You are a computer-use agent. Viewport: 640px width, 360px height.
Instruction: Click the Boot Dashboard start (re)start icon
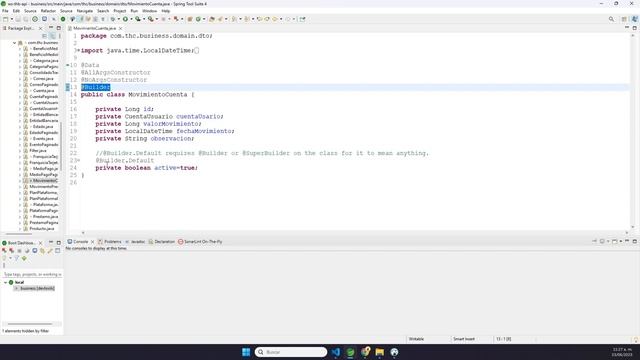[x=4, y=251]
